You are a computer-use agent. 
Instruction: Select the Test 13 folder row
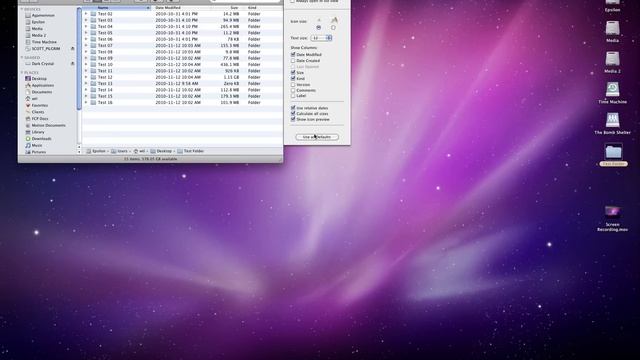[x=182, y=83]
